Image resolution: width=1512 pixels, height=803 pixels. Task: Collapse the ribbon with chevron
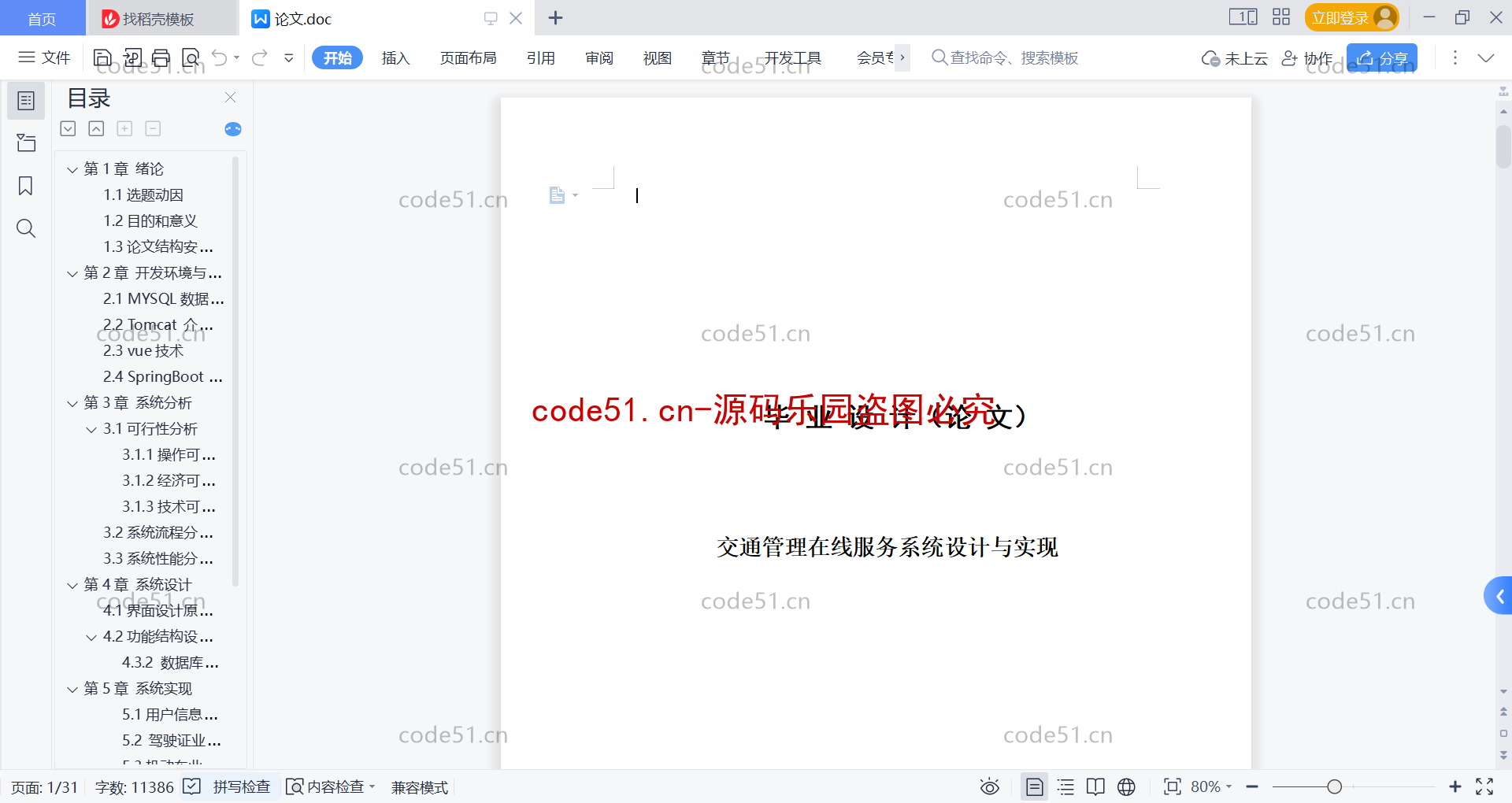pyautogui.click(x=1485, y=57)
